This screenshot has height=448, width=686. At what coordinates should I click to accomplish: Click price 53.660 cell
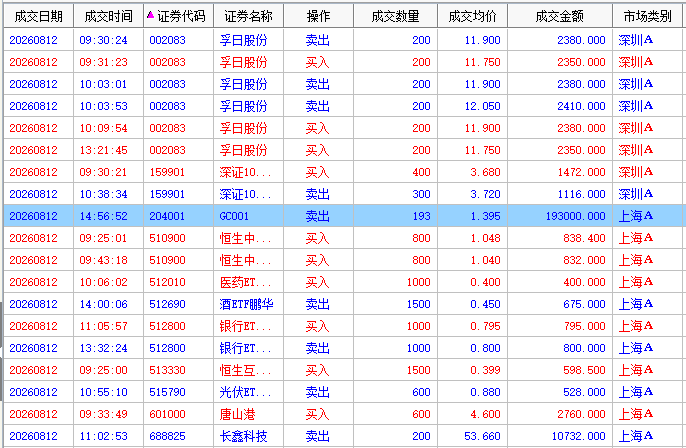pos(482,436)
